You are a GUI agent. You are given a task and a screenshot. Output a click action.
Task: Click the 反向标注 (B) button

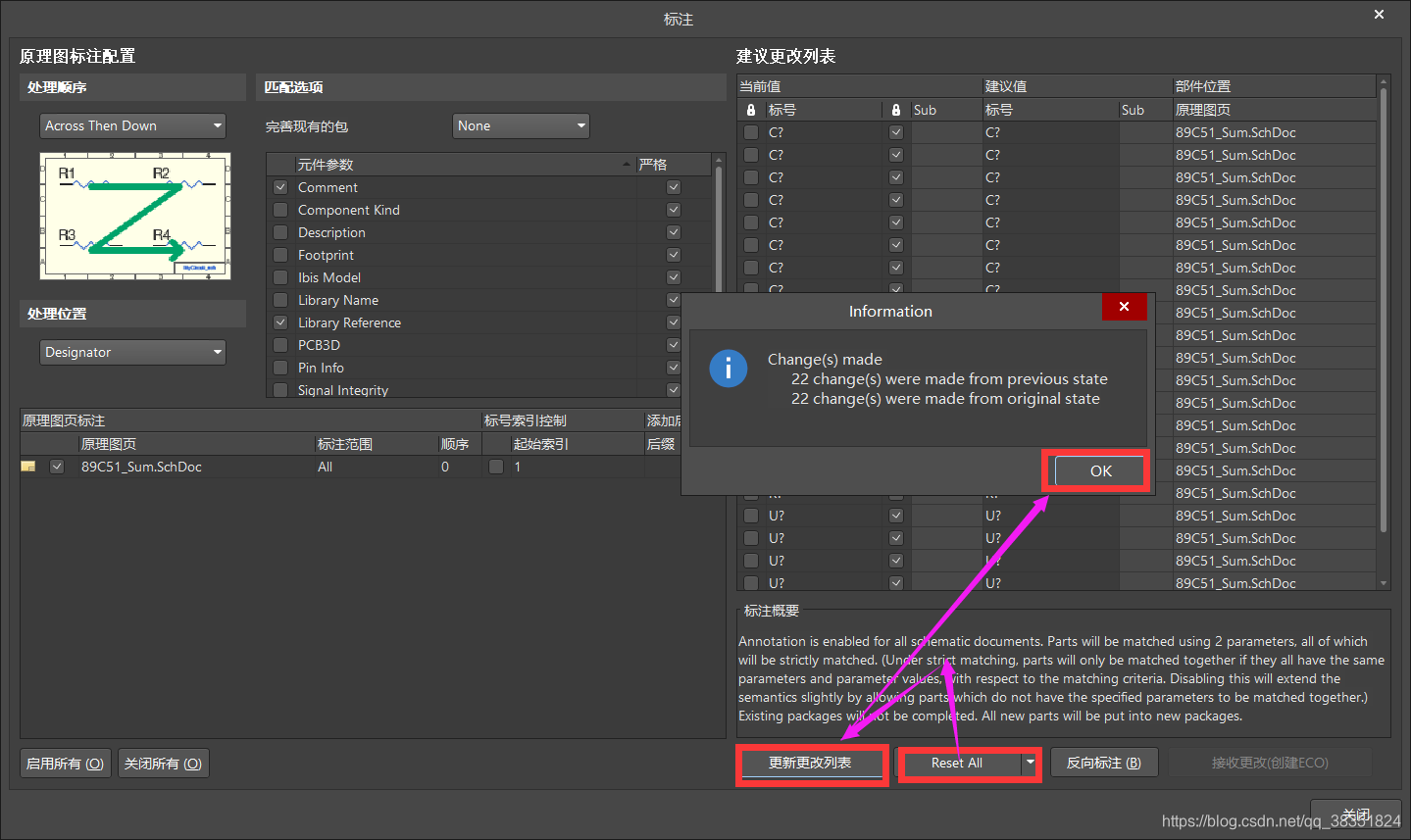[1103, 763]
